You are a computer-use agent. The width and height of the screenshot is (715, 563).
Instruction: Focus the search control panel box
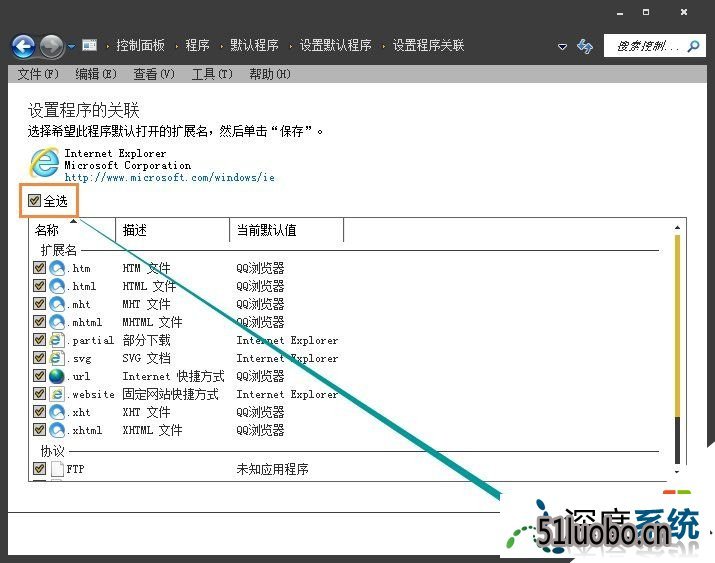point(654,46)
